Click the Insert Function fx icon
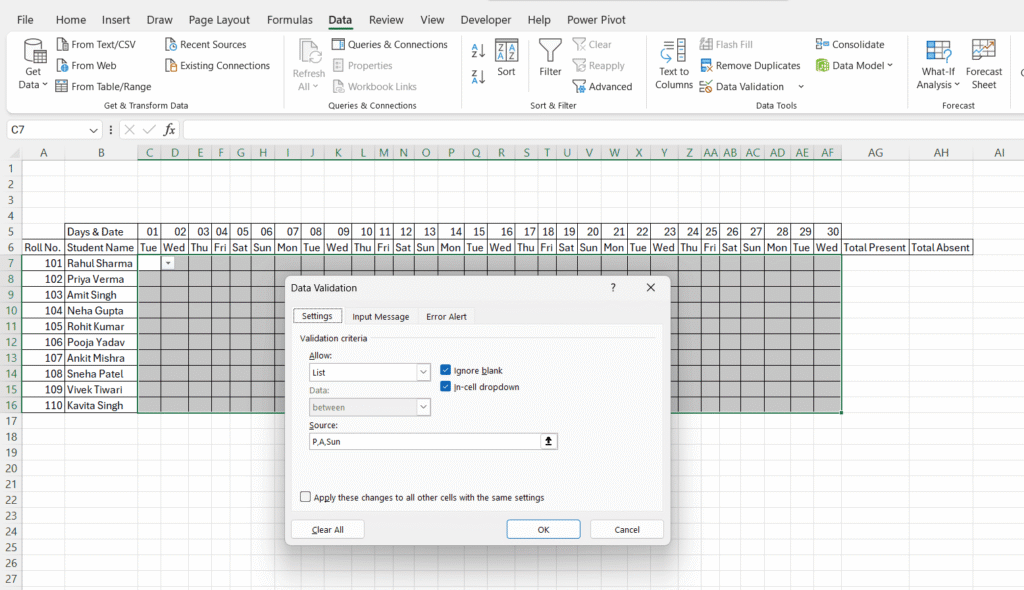The height and width of the screenshot is (590, 1024). [x=169, y=129]
